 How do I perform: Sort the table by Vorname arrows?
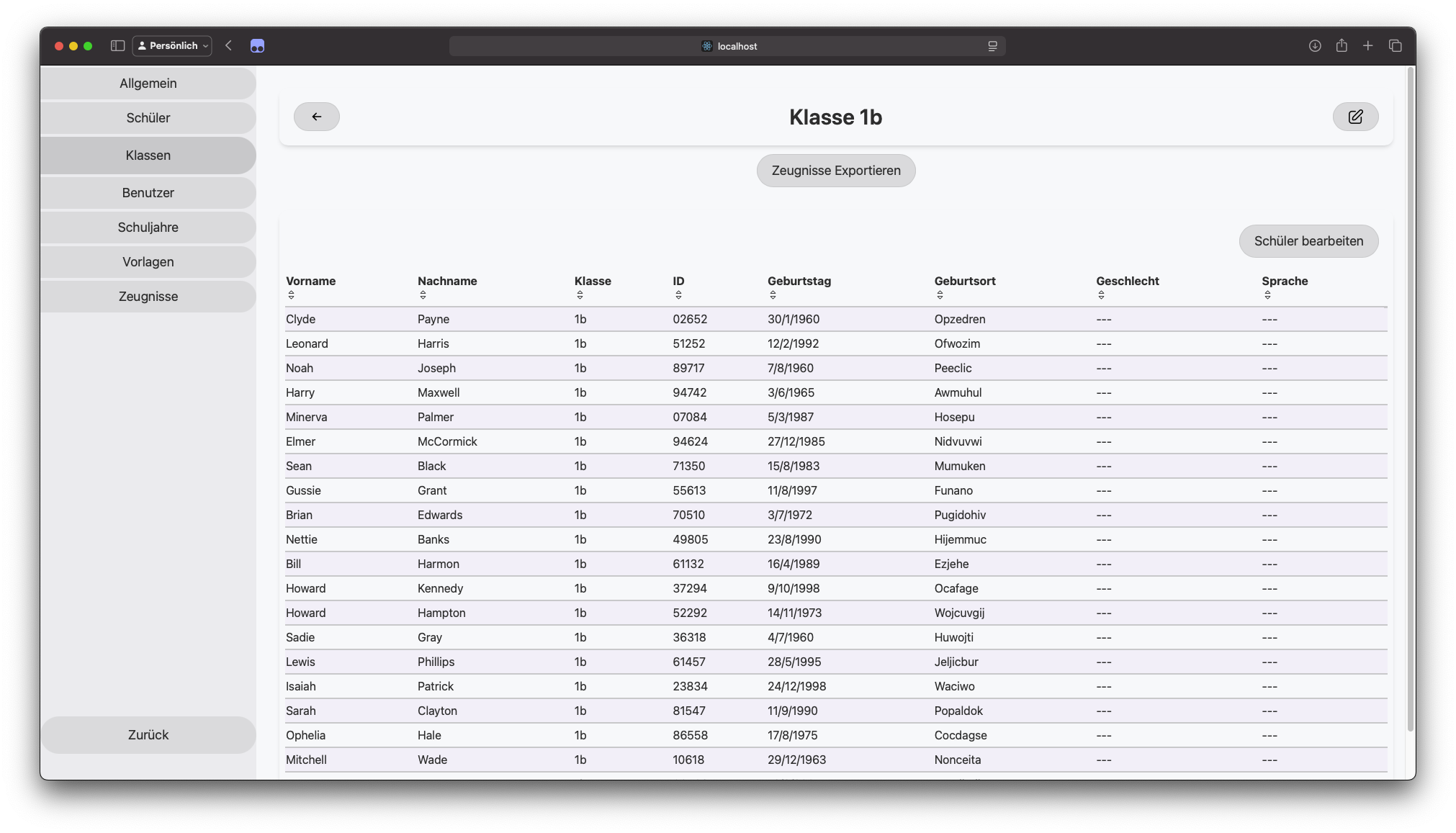tap(291, 295)
